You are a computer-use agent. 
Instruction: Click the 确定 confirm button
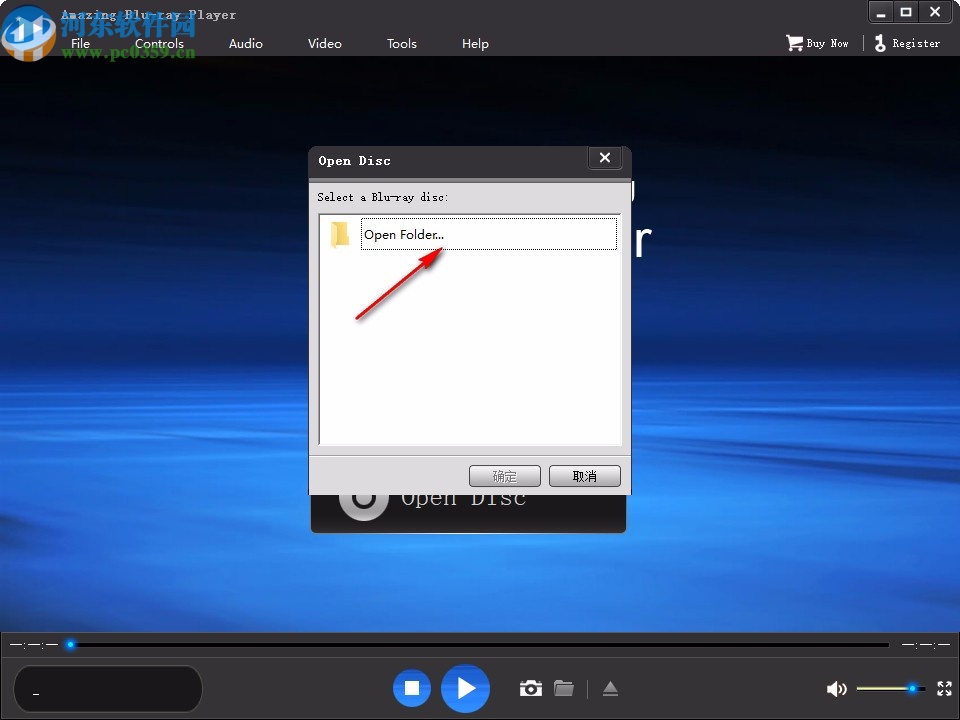[x=504, y=476]
